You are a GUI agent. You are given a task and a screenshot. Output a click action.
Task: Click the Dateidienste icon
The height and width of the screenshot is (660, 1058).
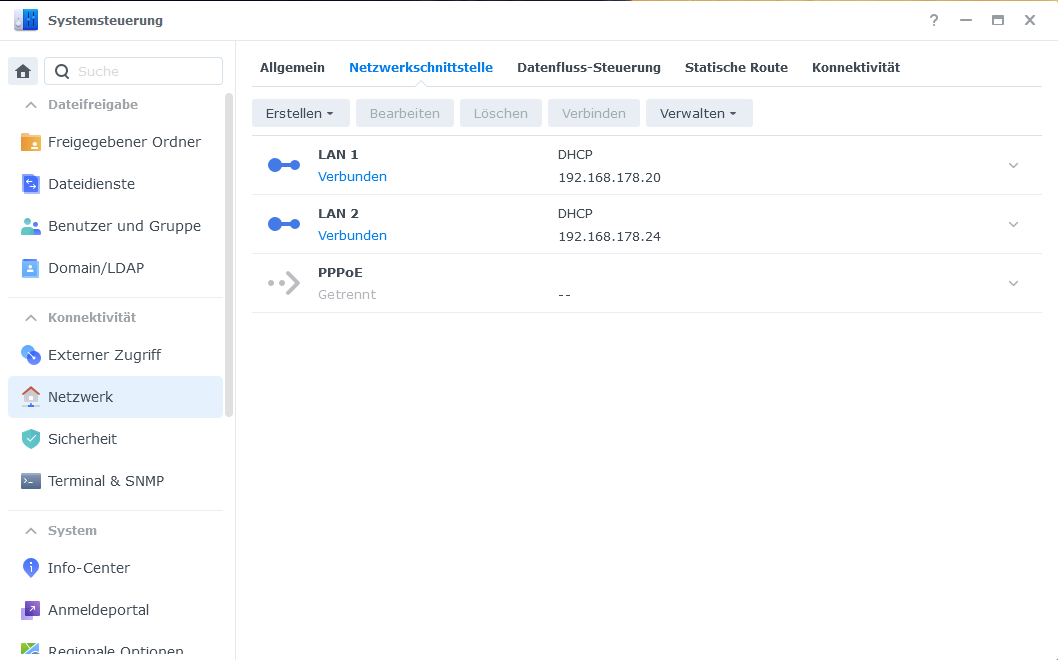[30, 184]
